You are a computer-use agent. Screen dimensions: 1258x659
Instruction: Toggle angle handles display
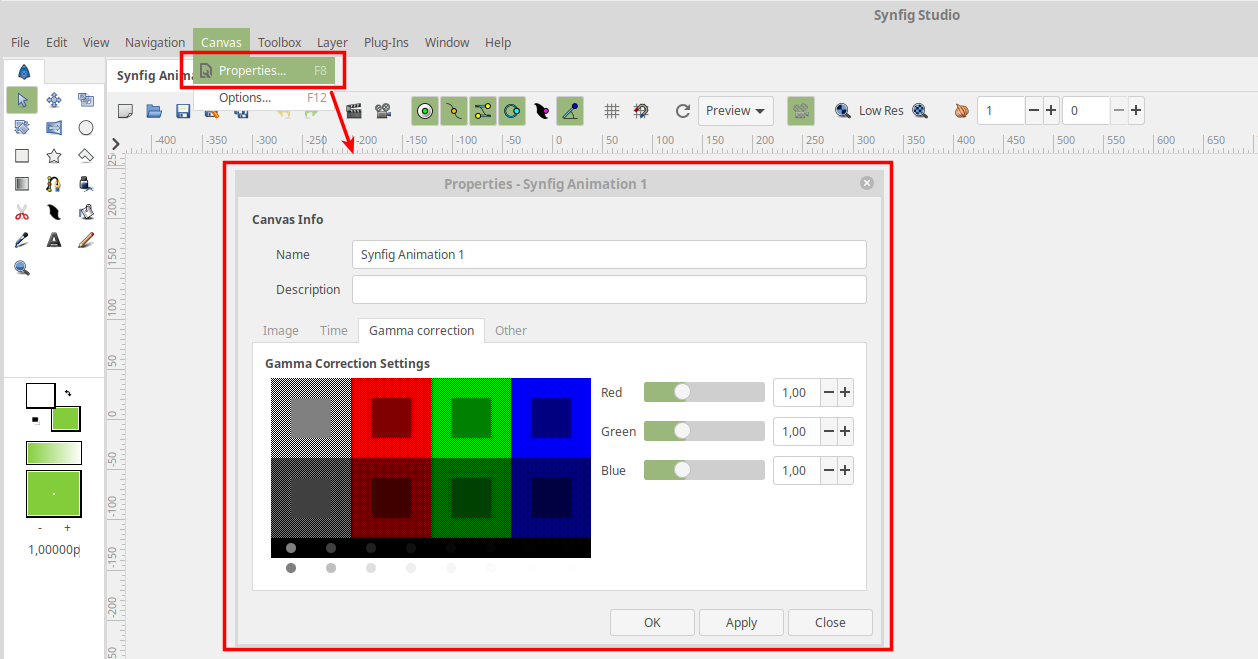coord(570,111)
